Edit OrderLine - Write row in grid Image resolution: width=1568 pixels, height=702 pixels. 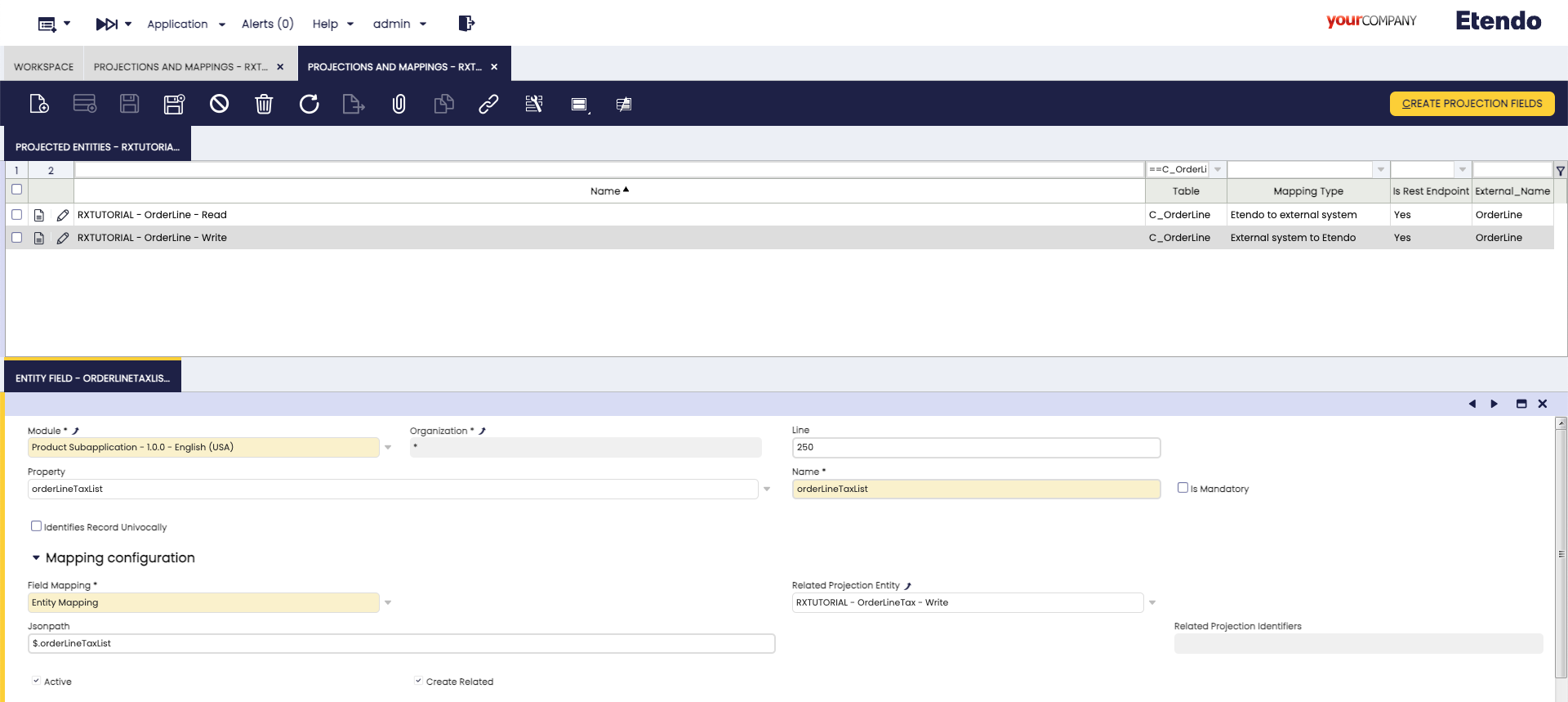[62, 238]
